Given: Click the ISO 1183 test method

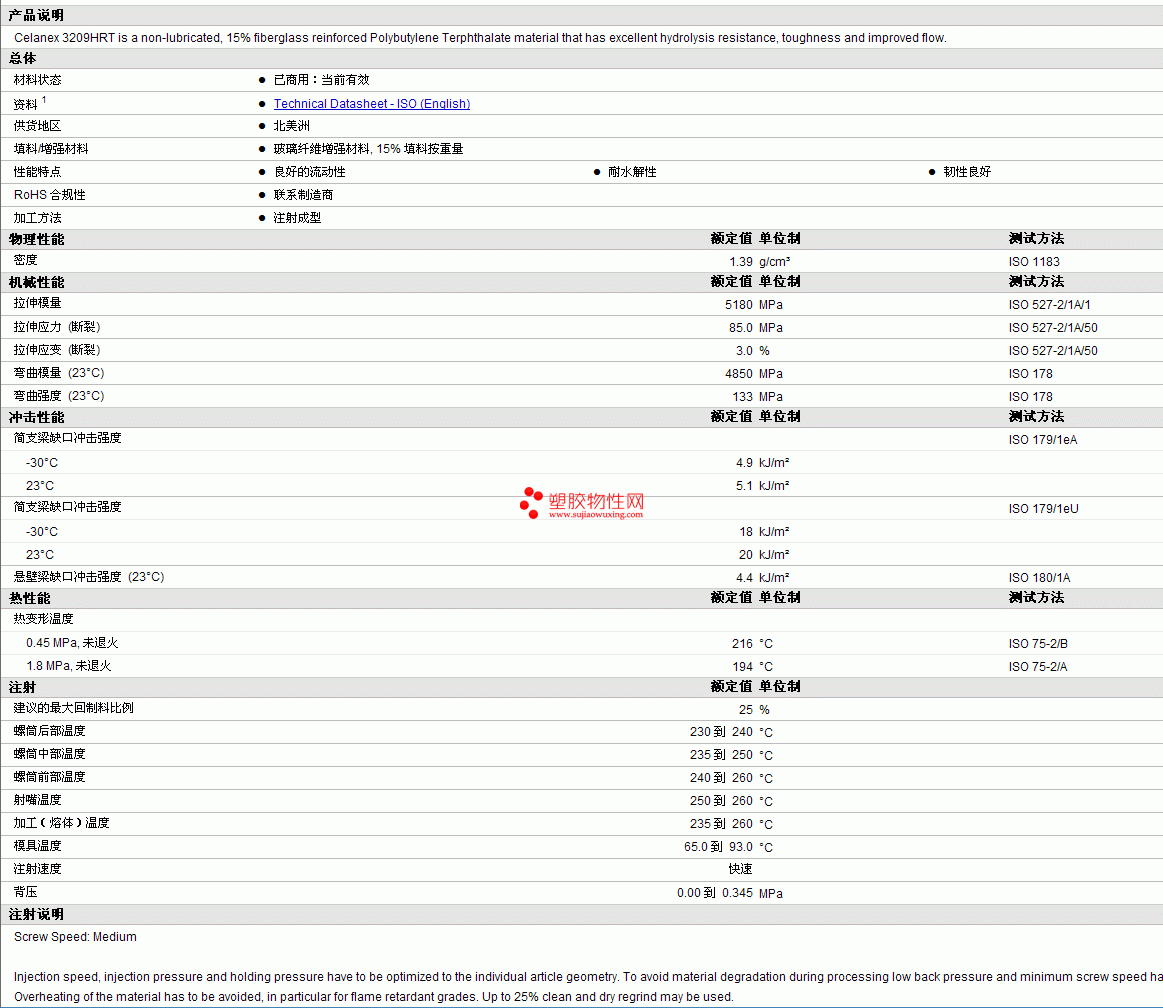Looking at the screenshot, I should click(x=1034, y=262).
